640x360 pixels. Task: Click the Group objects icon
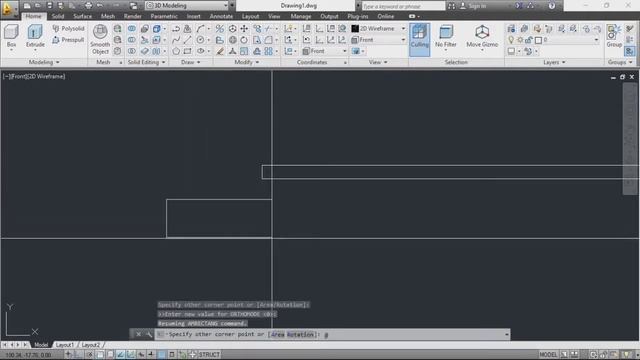[613, 36]
